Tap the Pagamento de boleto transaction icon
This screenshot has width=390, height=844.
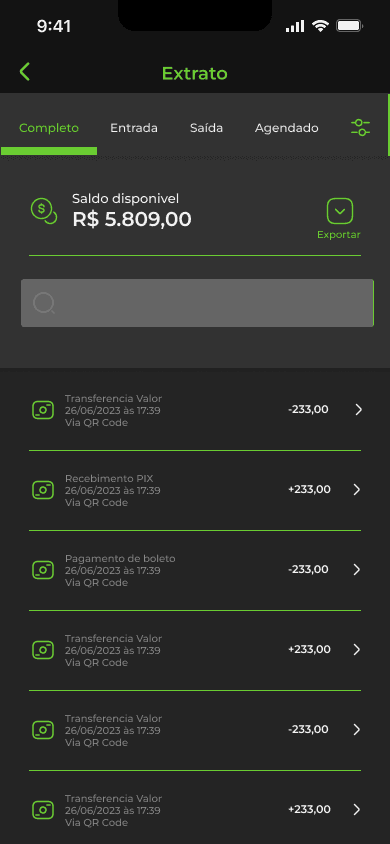pos(43,569)
